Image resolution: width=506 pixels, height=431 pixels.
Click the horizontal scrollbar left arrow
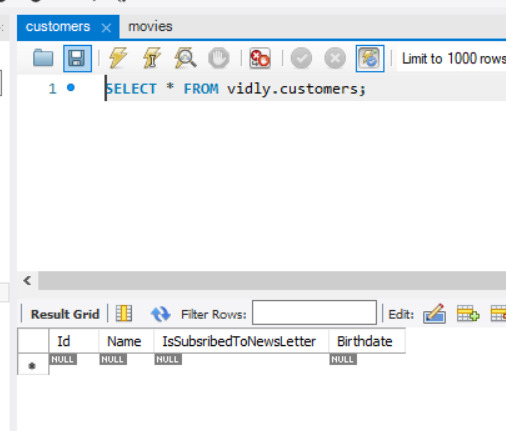(x=27, y=281)
